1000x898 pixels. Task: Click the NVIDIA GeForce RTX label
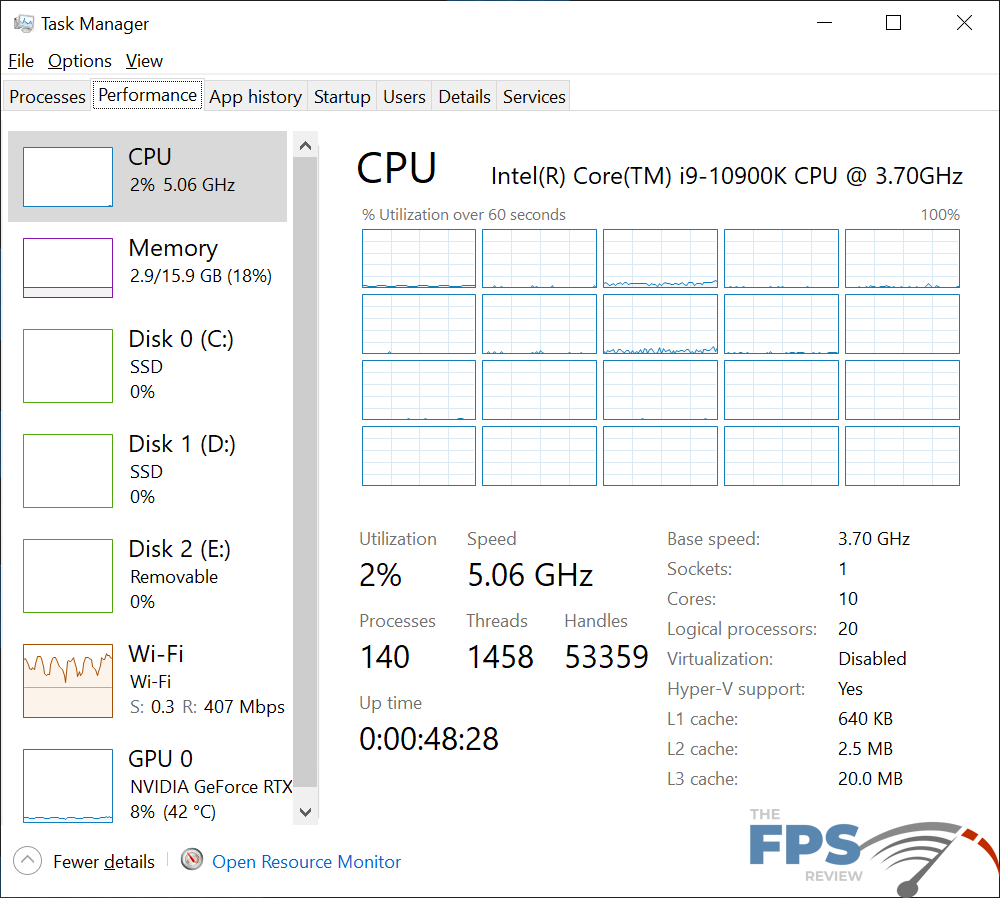coord(211,786)
